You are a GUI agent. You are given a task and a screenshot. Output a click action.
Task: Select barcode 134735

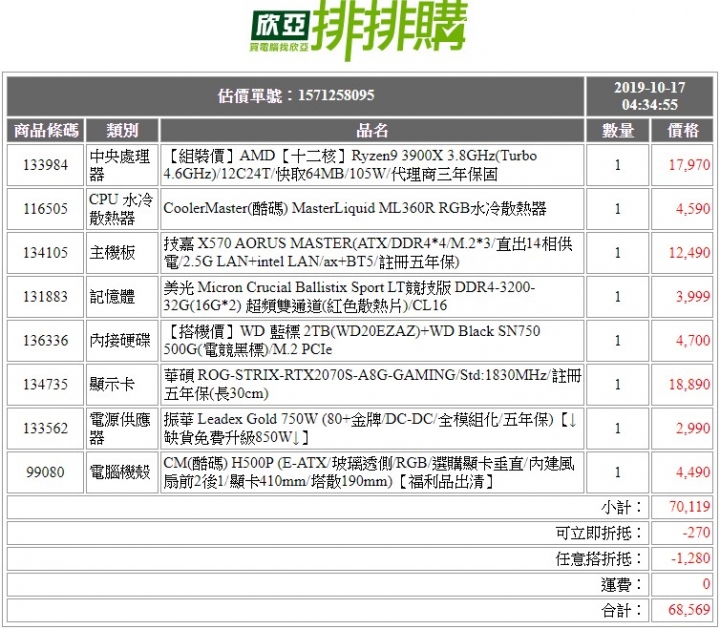coord(45,384)
